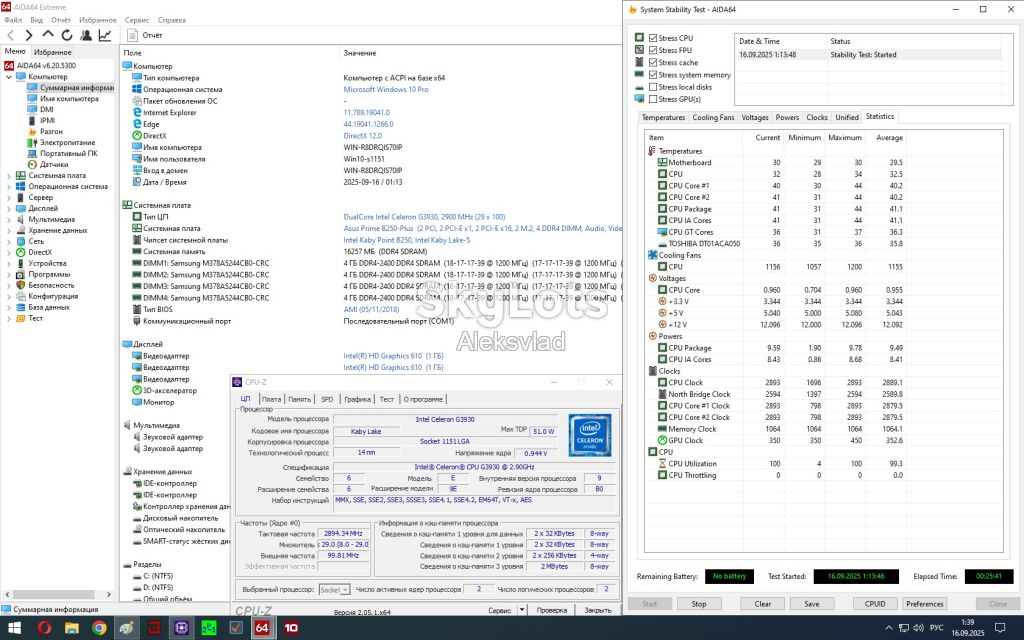Expand the Системная плата tree node

coord(8,176)
